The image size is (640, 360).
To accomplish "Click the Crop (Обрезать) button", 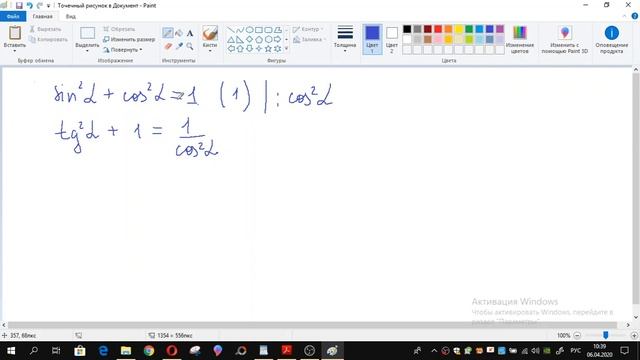I will coord(119,29).
